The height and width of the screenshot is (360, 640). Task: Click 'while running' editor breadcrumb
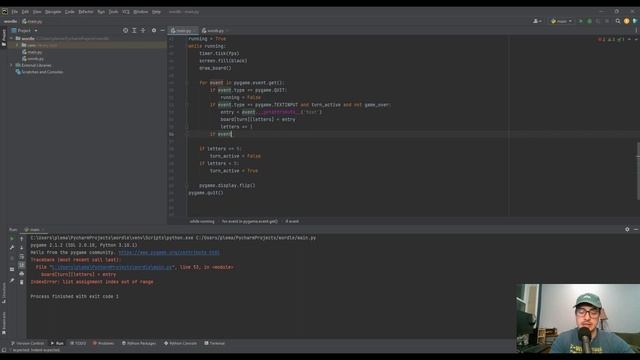coord(202,221)
